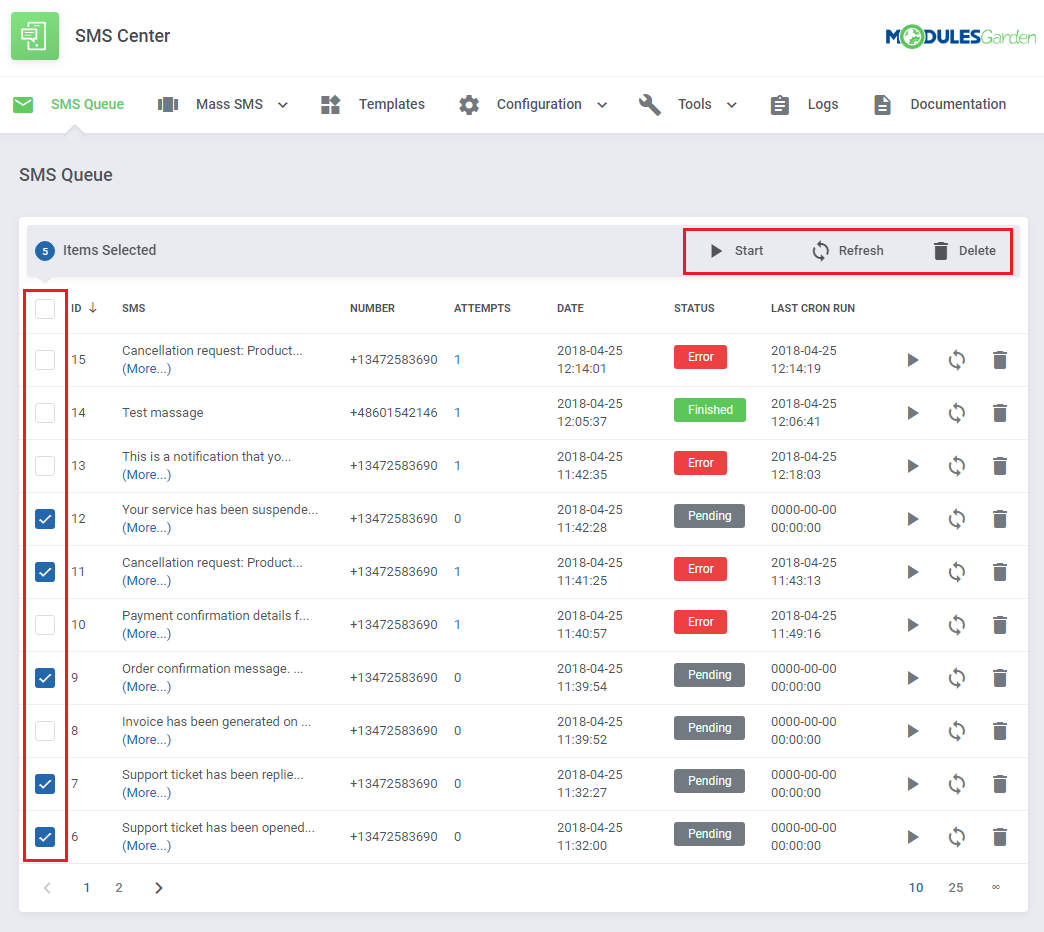Open the SMS Queue tab
The width and height of the screenshot is (1044, 932).
tap(69, 105)
